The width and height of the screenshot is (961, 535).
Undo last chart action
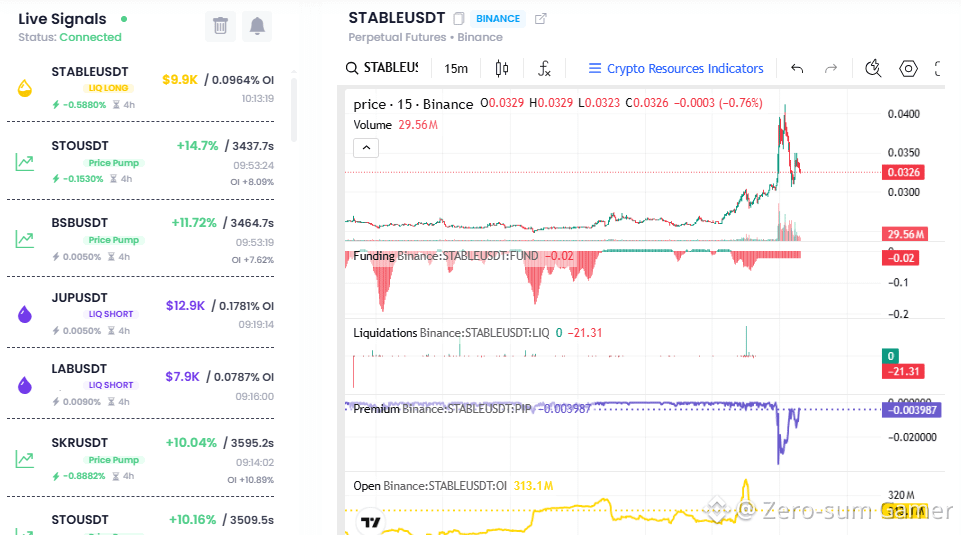[x=797, y=68]
